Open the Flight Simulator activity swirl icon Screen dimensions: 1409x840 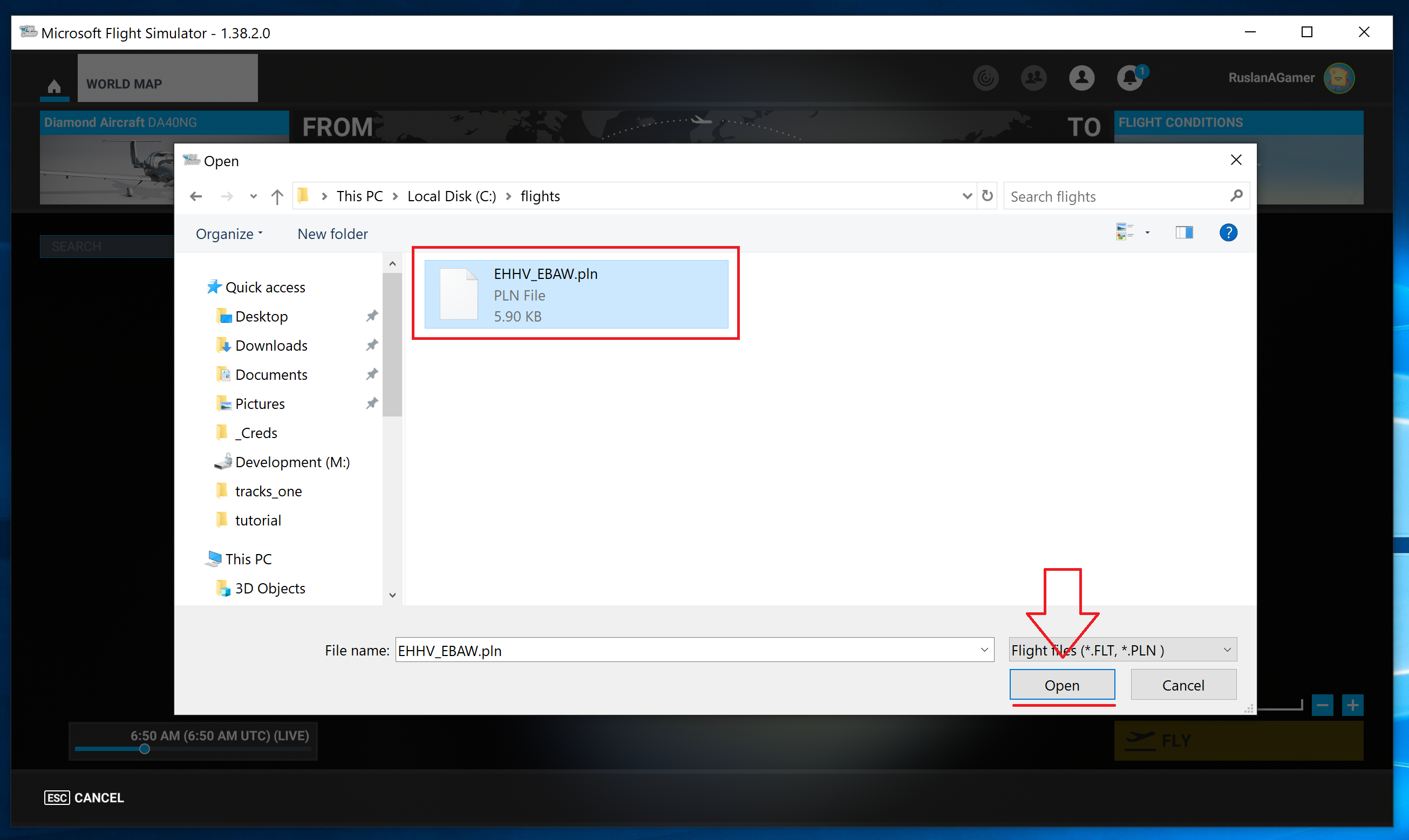pyautogui.click(x=985, y=78)
